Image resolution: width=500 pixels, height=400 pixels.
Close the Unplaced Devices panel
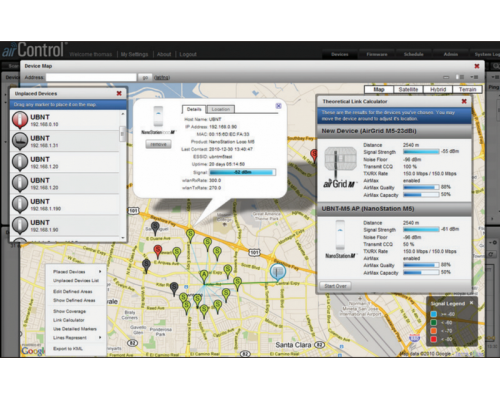(x=119, y=93)
